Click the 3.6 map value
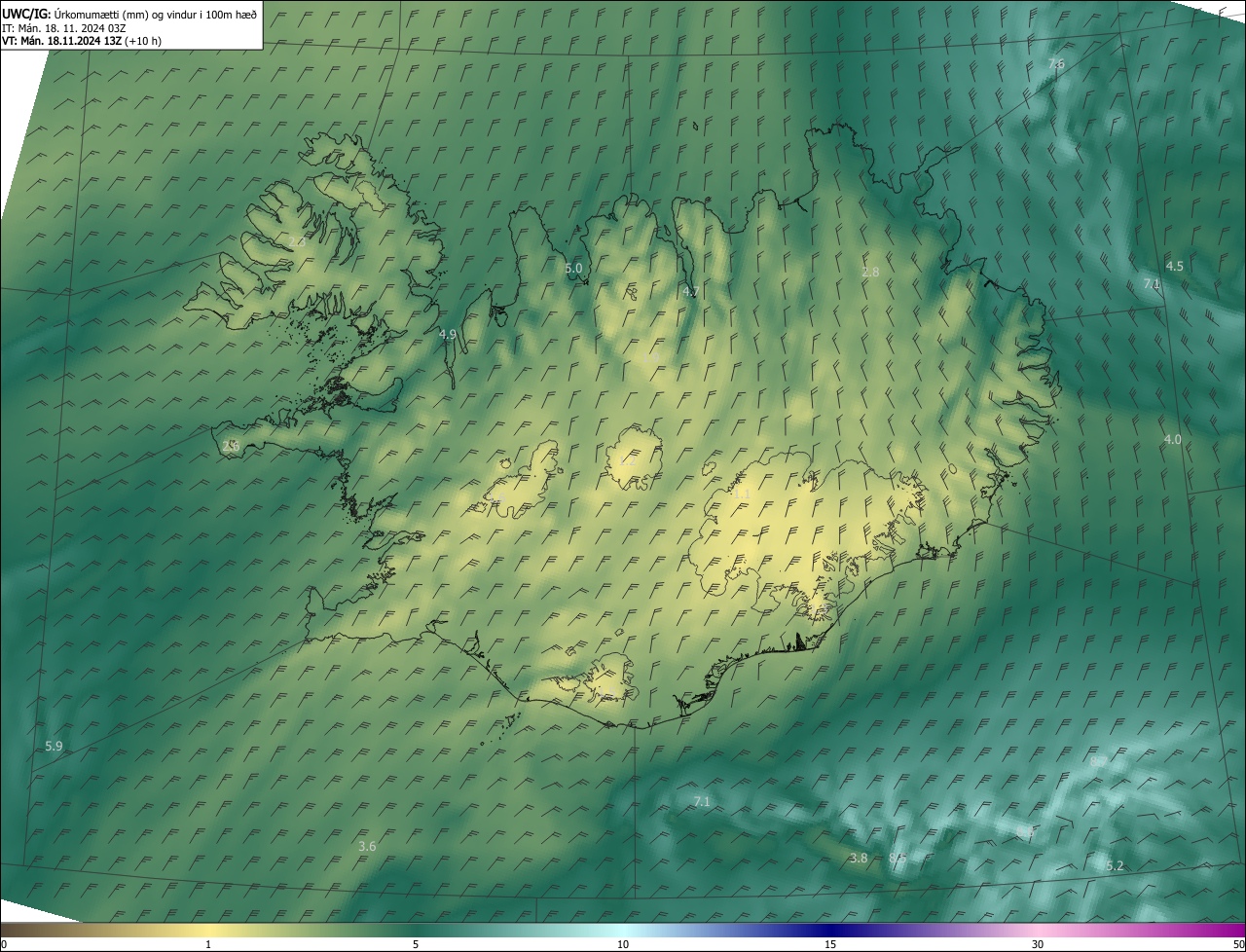The width and height of the screenshot is (1246, 952). pos(367,846)
